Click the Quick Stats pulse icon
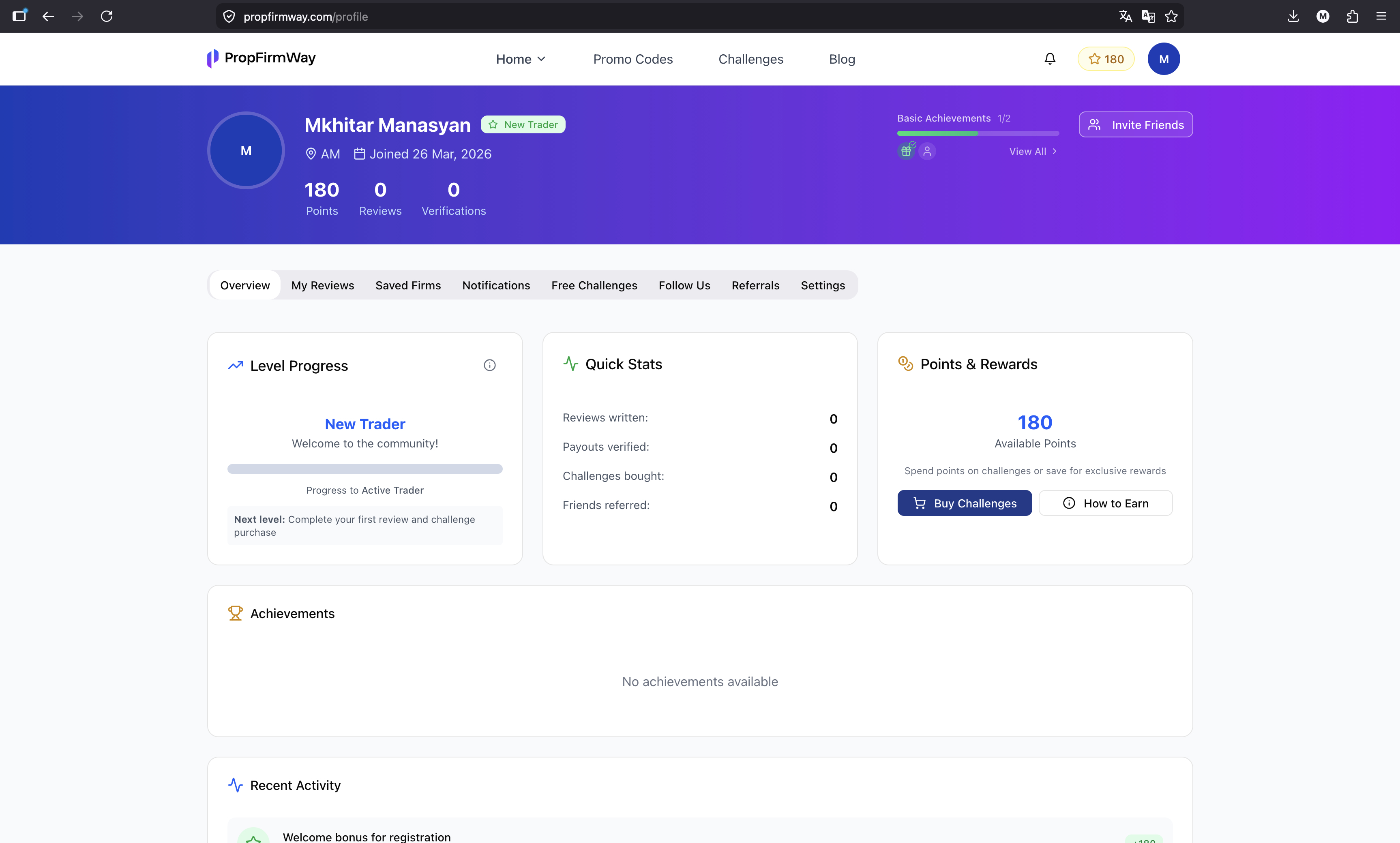 tap(570, 364)
